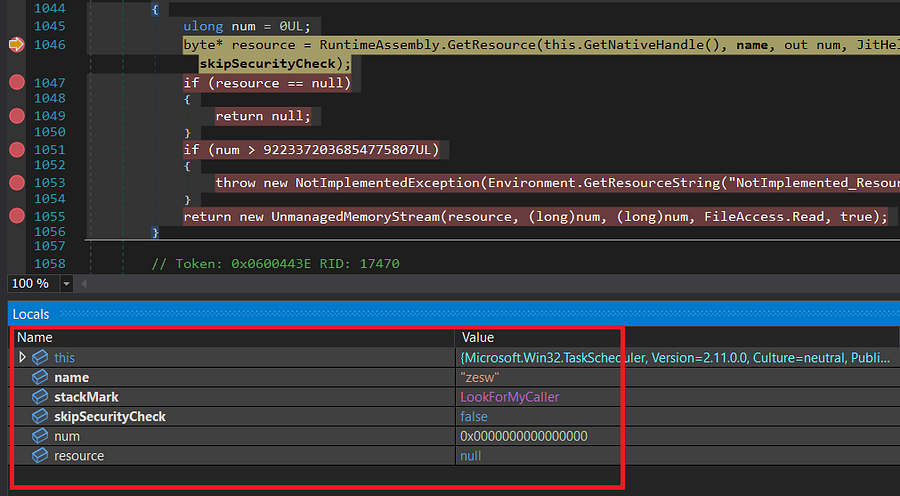Click the LookForMyCaller value

point(510,397)
